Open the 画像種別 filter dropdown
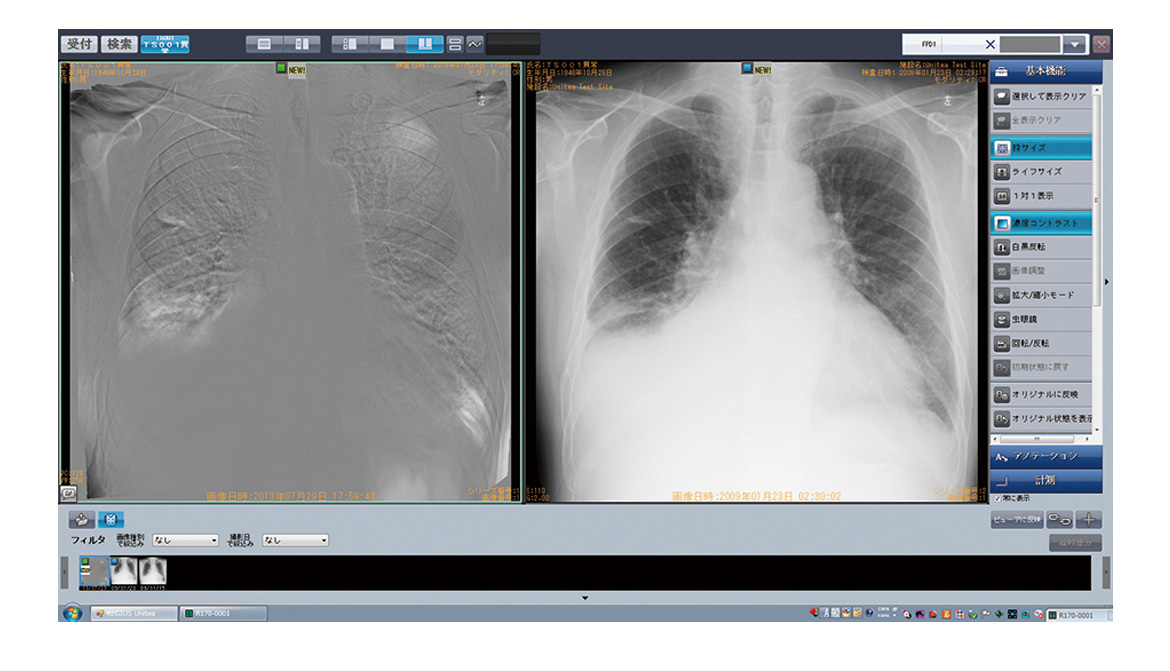Viewport: 1170px width, 671px height. (185, 540)
